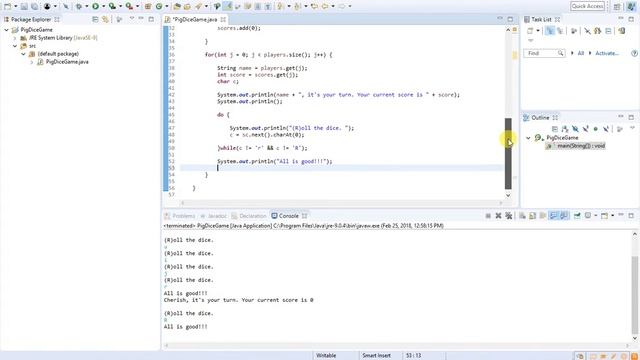The image size is (640, 360).
Task: Toggle Hide Fields in Outline toolbar
Action: click(x=575, y=129)
